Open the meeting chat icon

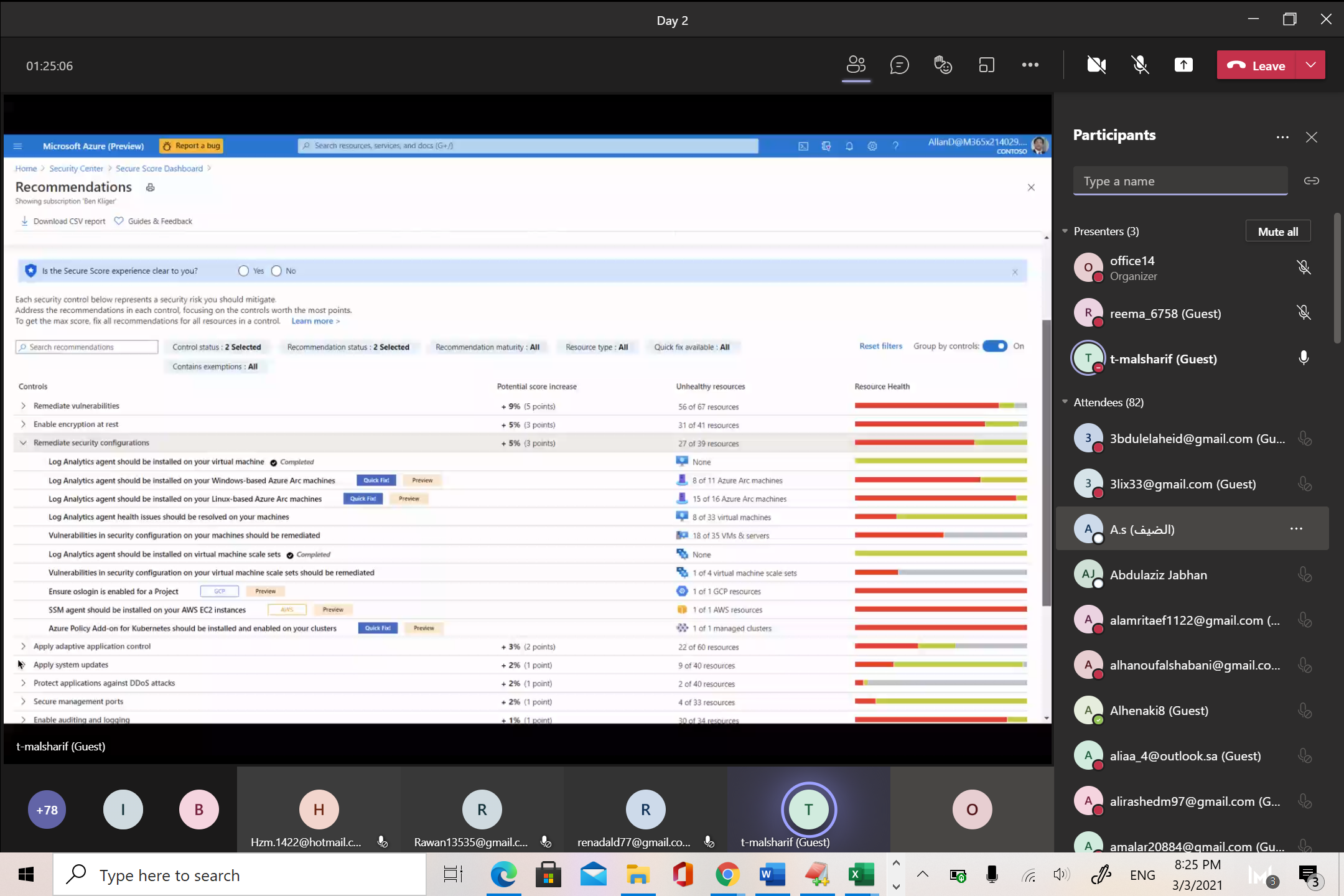899,65
